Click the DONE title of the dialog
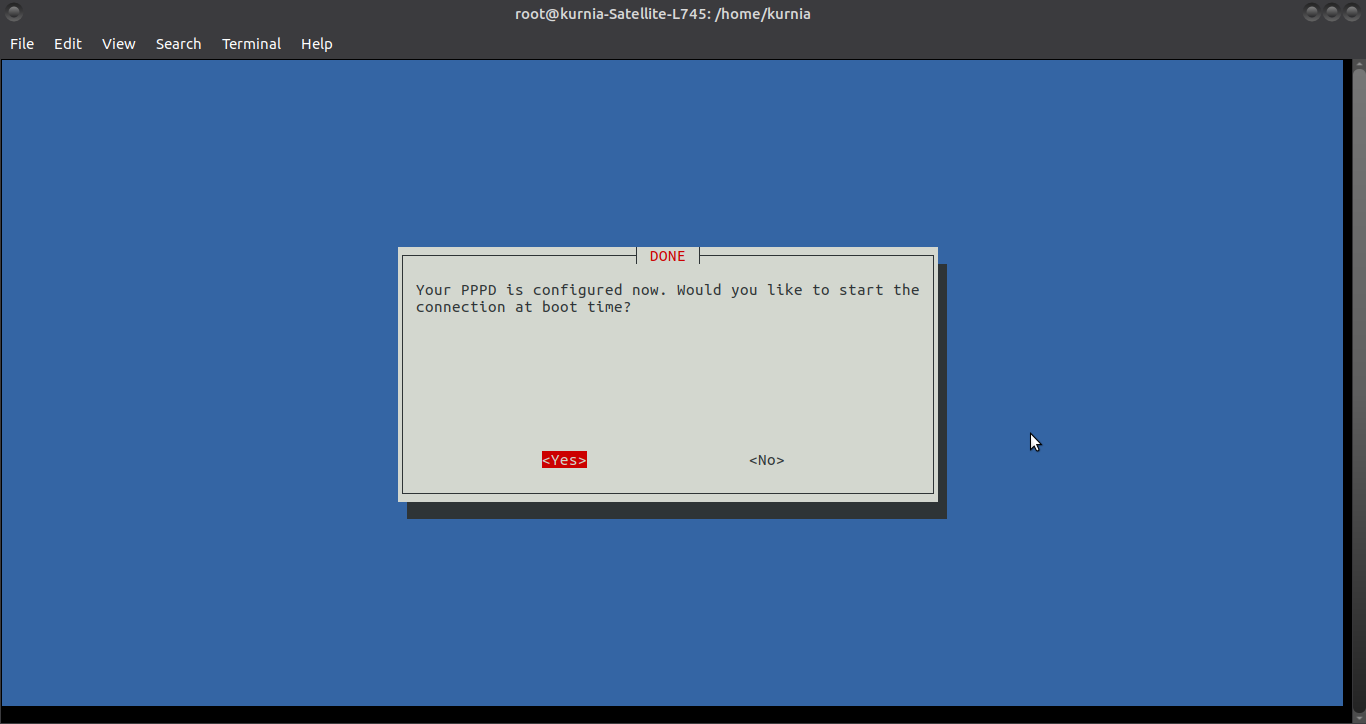The image size is (1366, 724). click(667, 256)
